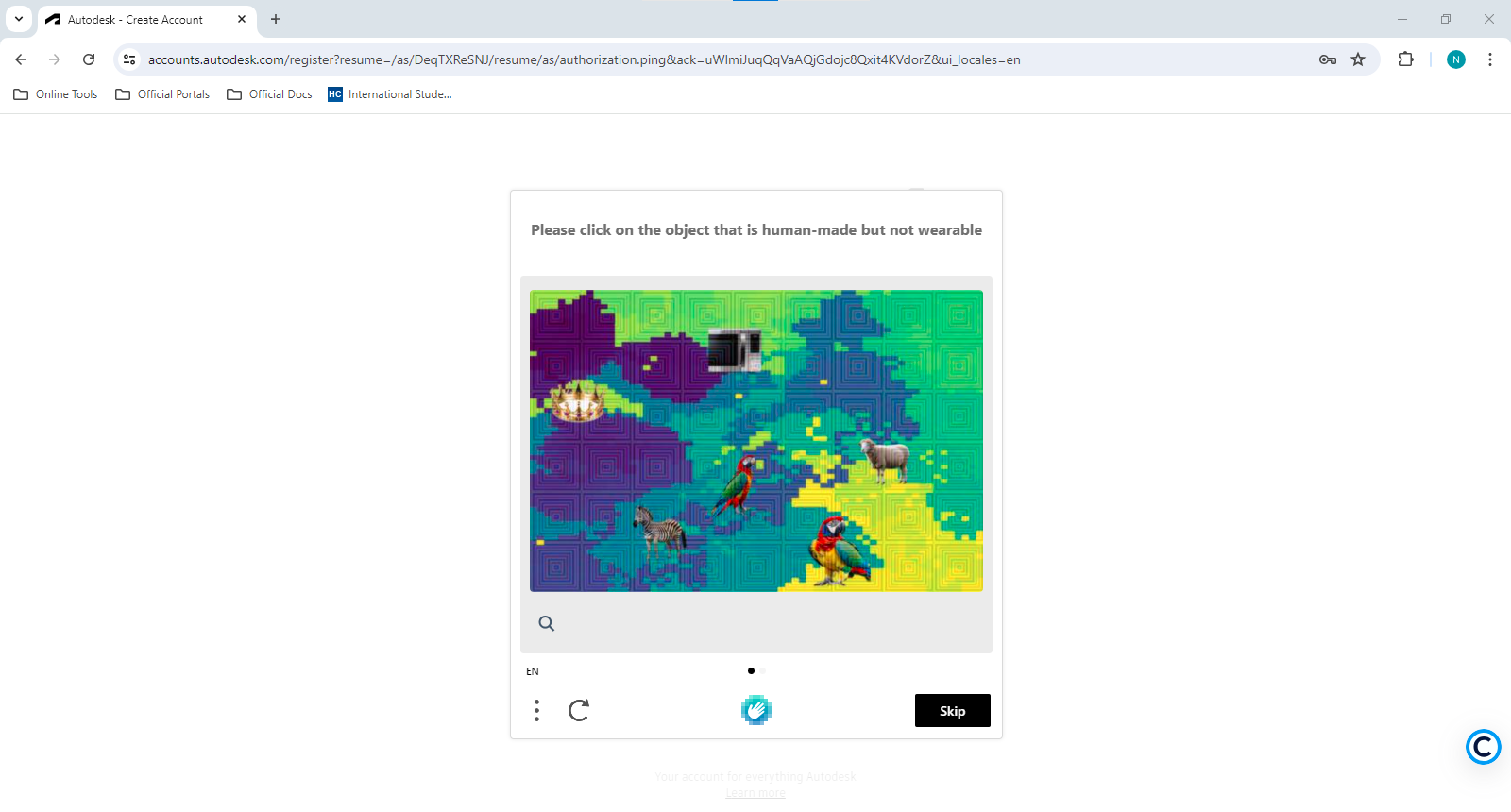Click the blue circular C widget

1484,747
